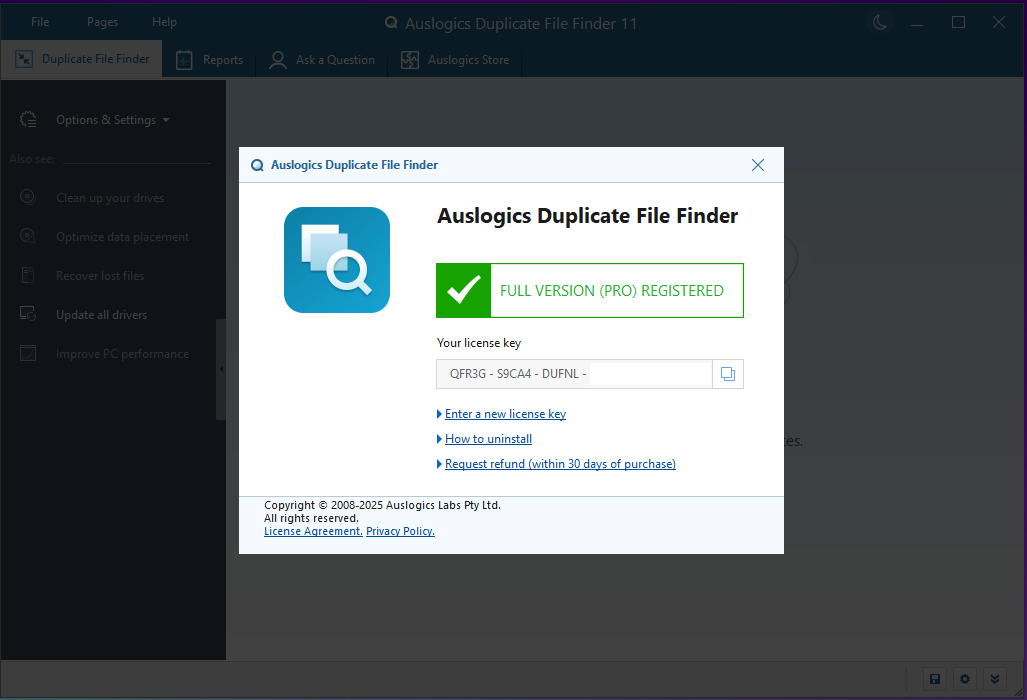Screen dimensions: 1027x700
Task: Open the Help menu
Action: [x=164, y=22]
